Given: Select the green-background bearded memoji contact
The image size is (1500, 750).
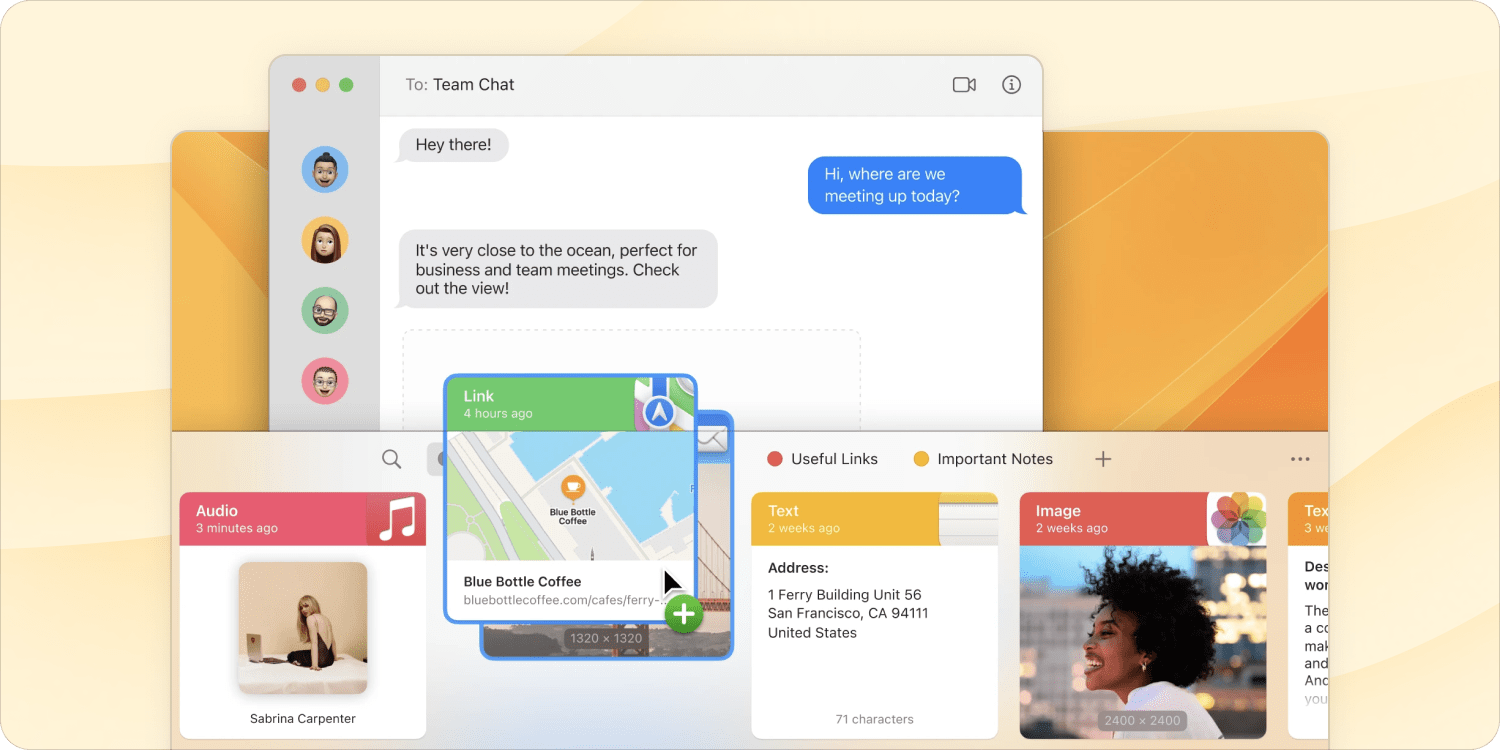Looking at the screenshot, I should (x=325, y=311).
